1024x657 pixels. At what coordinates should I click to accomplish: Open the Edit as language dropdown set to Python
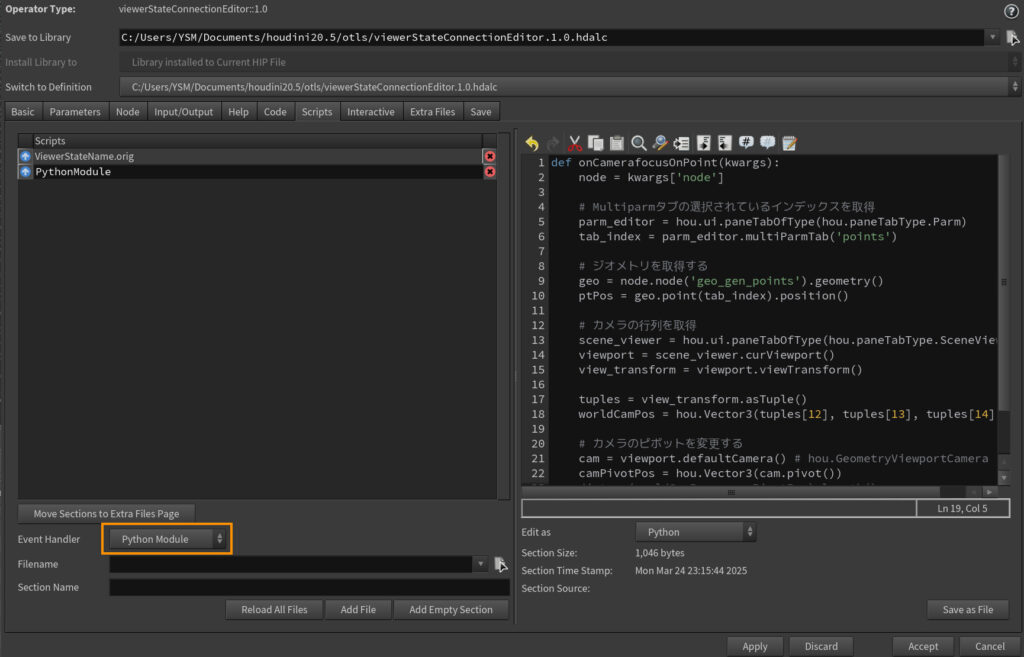pyautogui.click(x=696, y=531)
